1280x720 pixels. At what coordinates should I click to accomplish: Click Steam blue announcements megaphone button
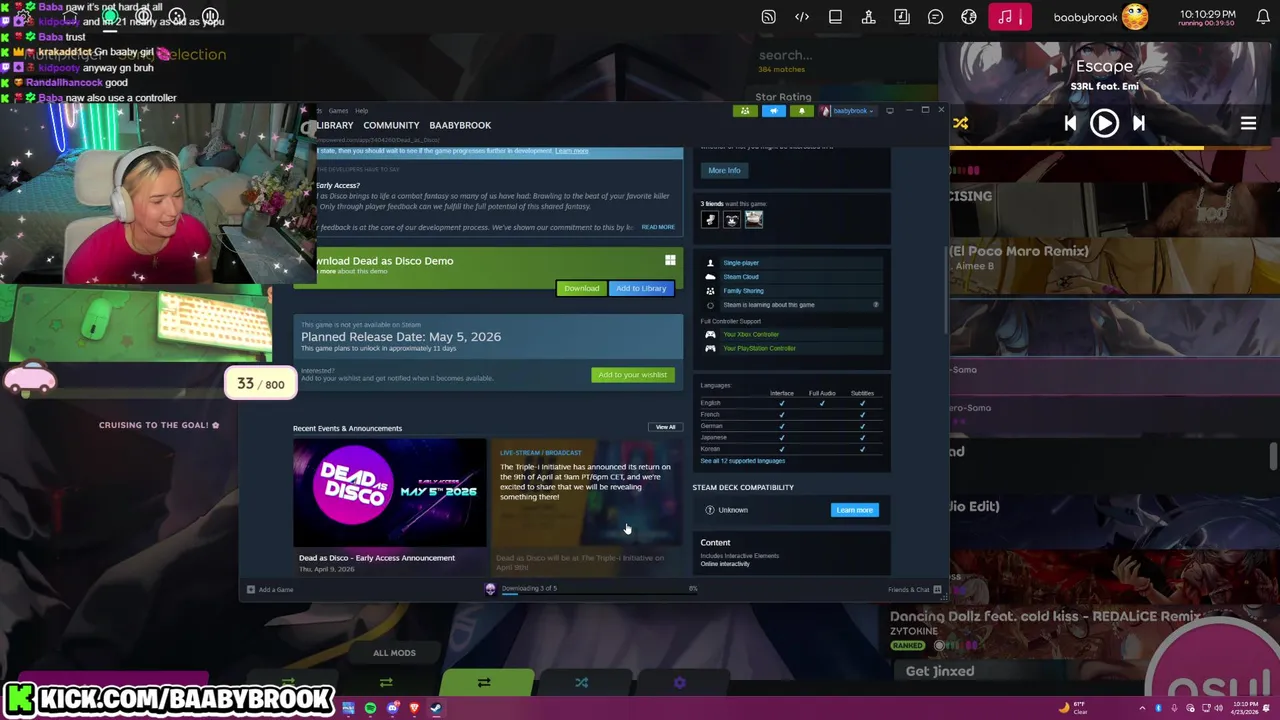(x=774, y=111)
